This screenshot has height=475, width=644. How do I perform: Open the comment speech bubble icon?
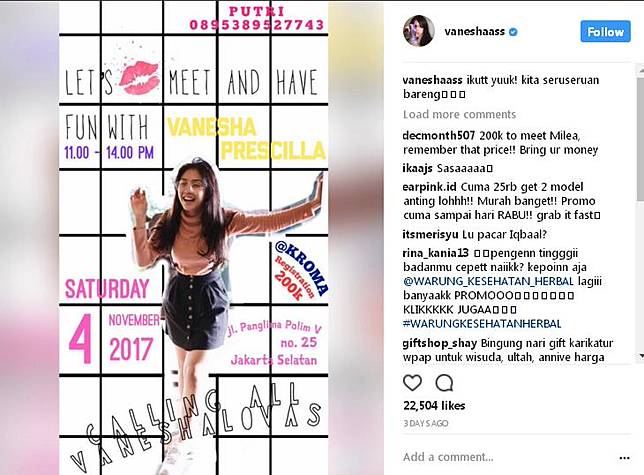pos(444,383)
